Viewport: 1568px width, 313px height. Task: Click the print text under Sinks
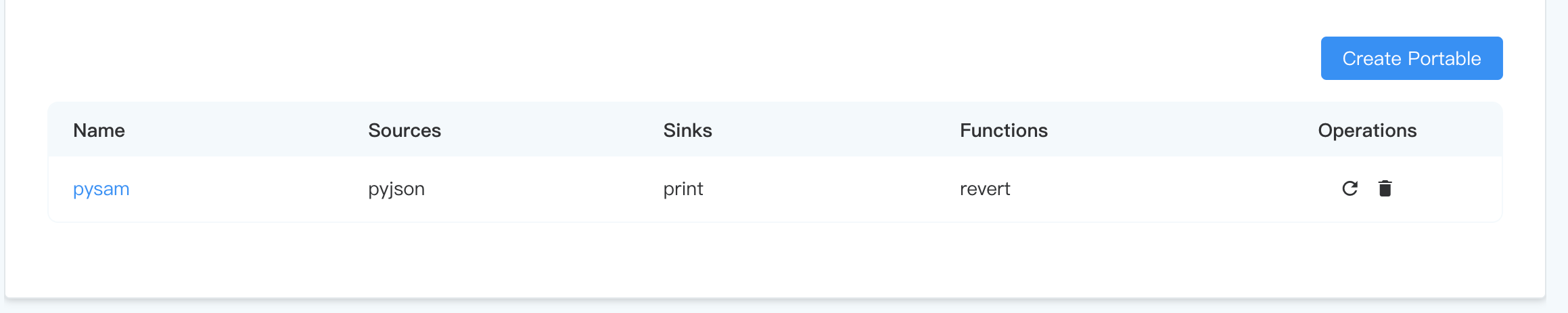point(683,189)
